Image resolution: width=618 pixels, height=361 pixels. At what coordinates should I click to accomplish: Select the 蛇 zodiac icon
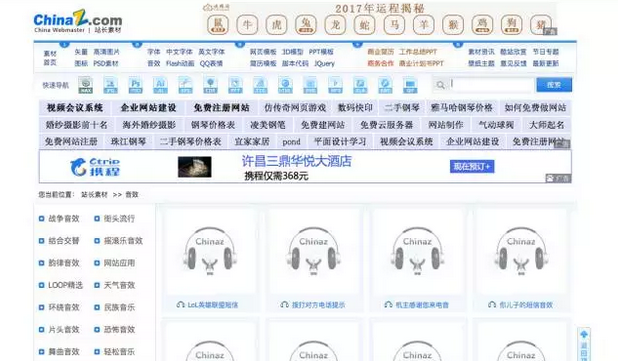[x=365, y=25]
